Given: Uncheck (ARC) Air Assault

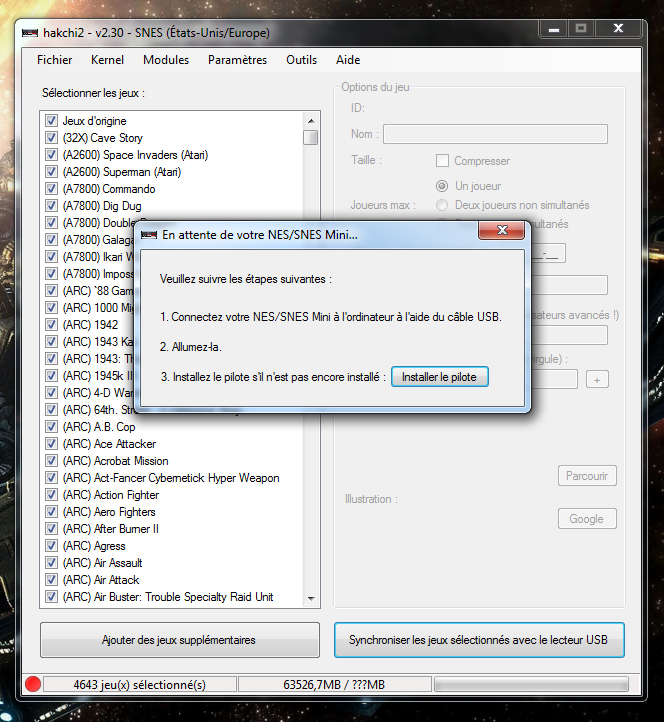Looking at the screenshot, I should 51,563.
